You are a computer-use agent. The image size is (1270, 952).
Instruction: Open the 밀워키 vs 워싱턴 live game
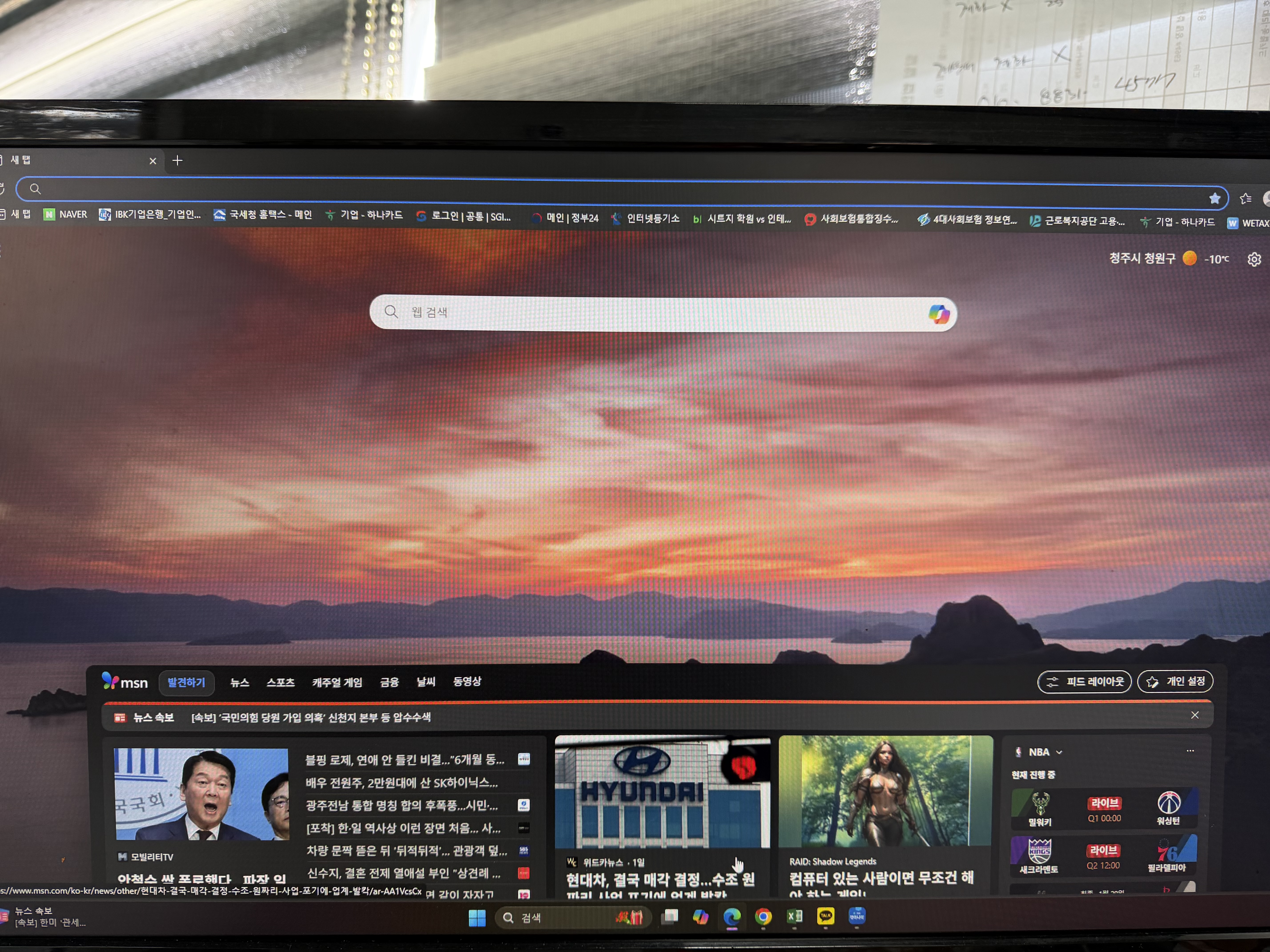pos(1105,808)
